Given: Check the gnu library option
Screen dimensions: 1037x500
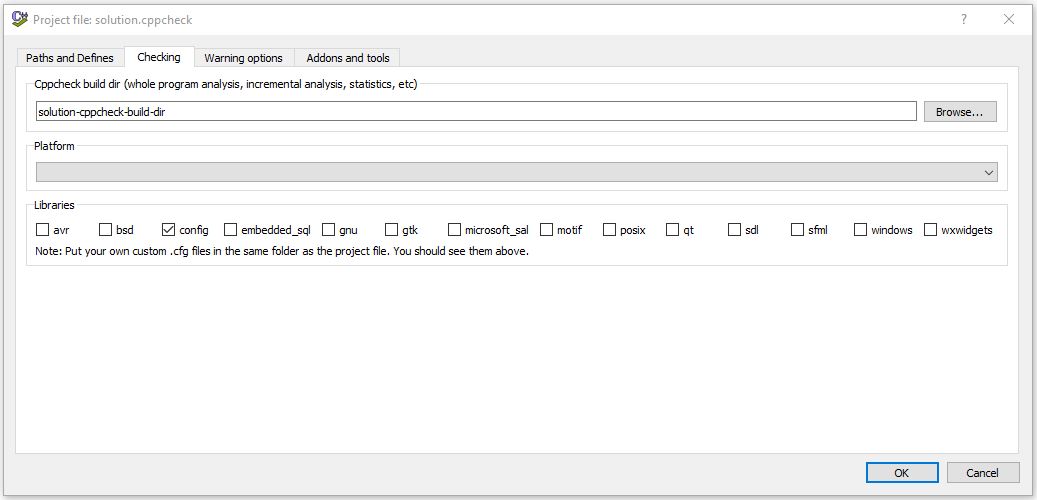Looking at the screenshot, I should [329, 229].
